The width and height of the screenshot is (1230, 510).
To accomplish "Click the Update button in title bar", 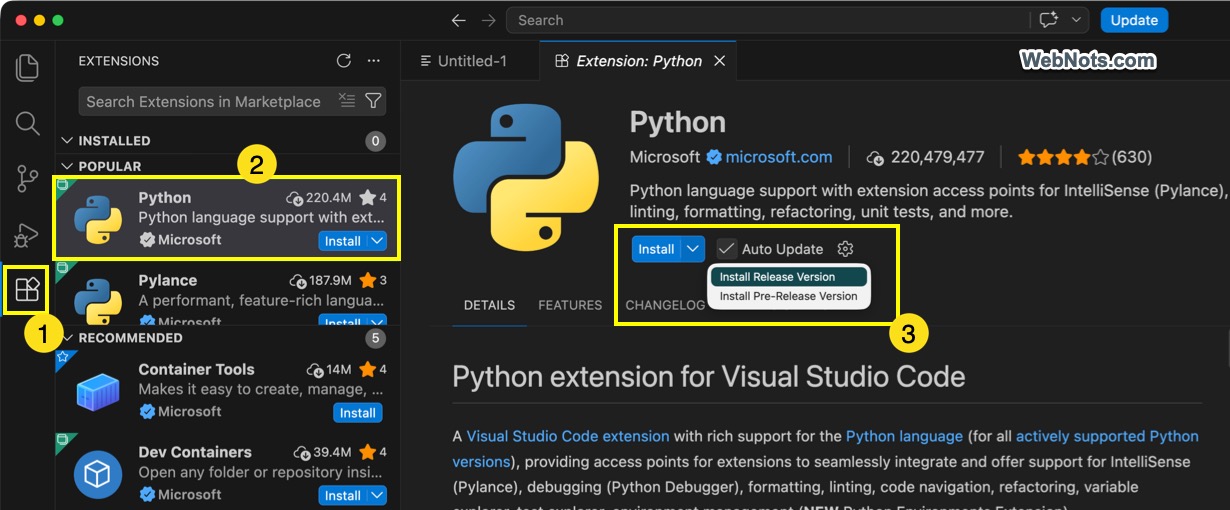I will click(x=1134, y=20).
